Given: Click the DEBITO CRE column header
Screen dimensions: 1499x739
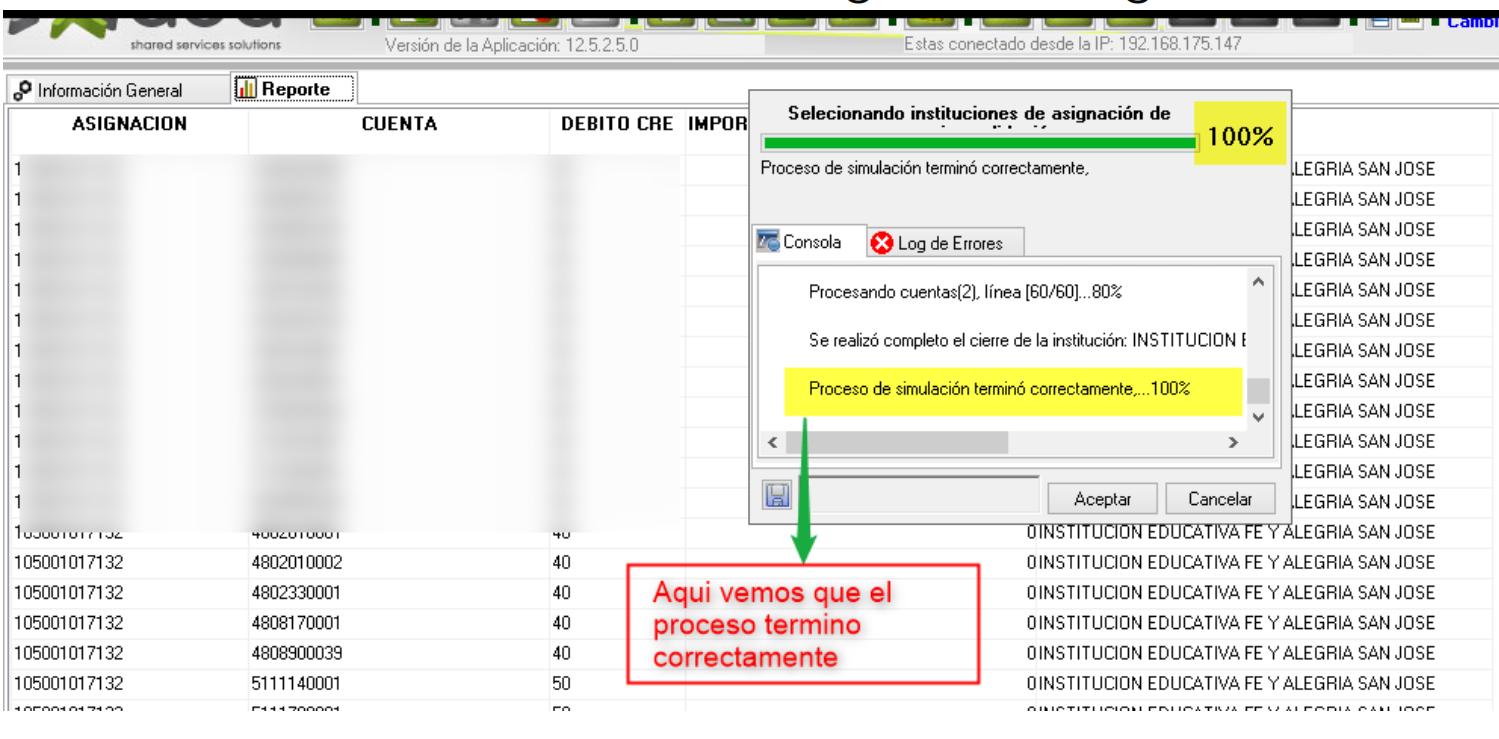Looking at the screenshot, I should pos(616,125).
